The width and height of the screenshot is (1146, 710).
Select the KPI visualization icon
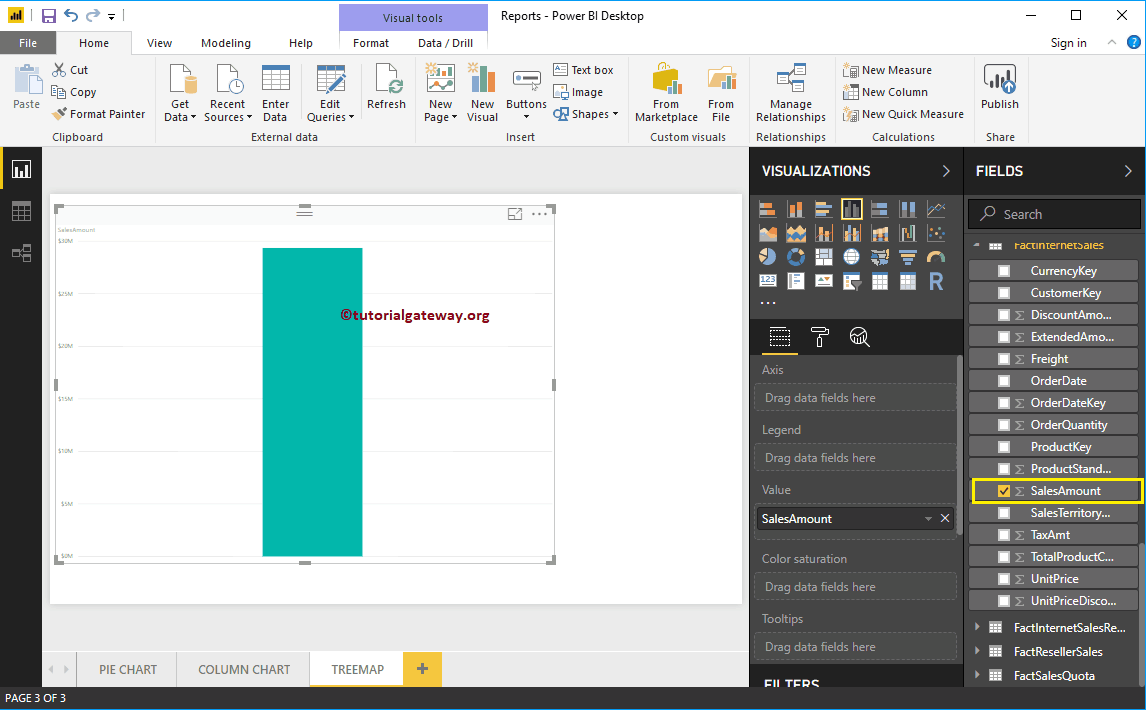click(x=824, y=281)
